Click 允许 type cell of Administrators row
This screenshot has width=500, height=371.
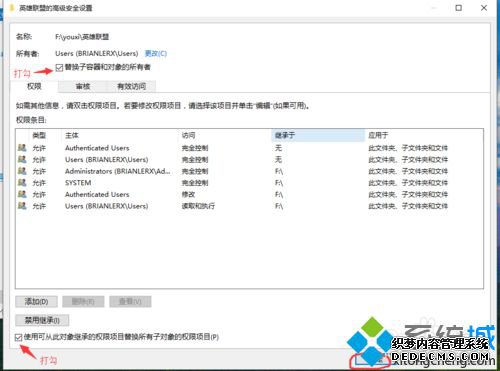(x=39, y=171)
